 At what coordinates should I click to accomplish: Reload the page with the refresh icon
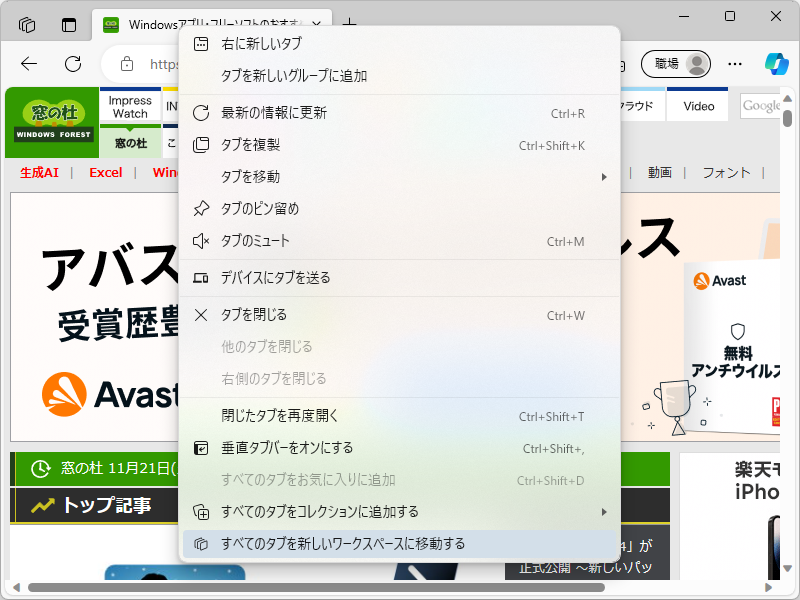73,64
